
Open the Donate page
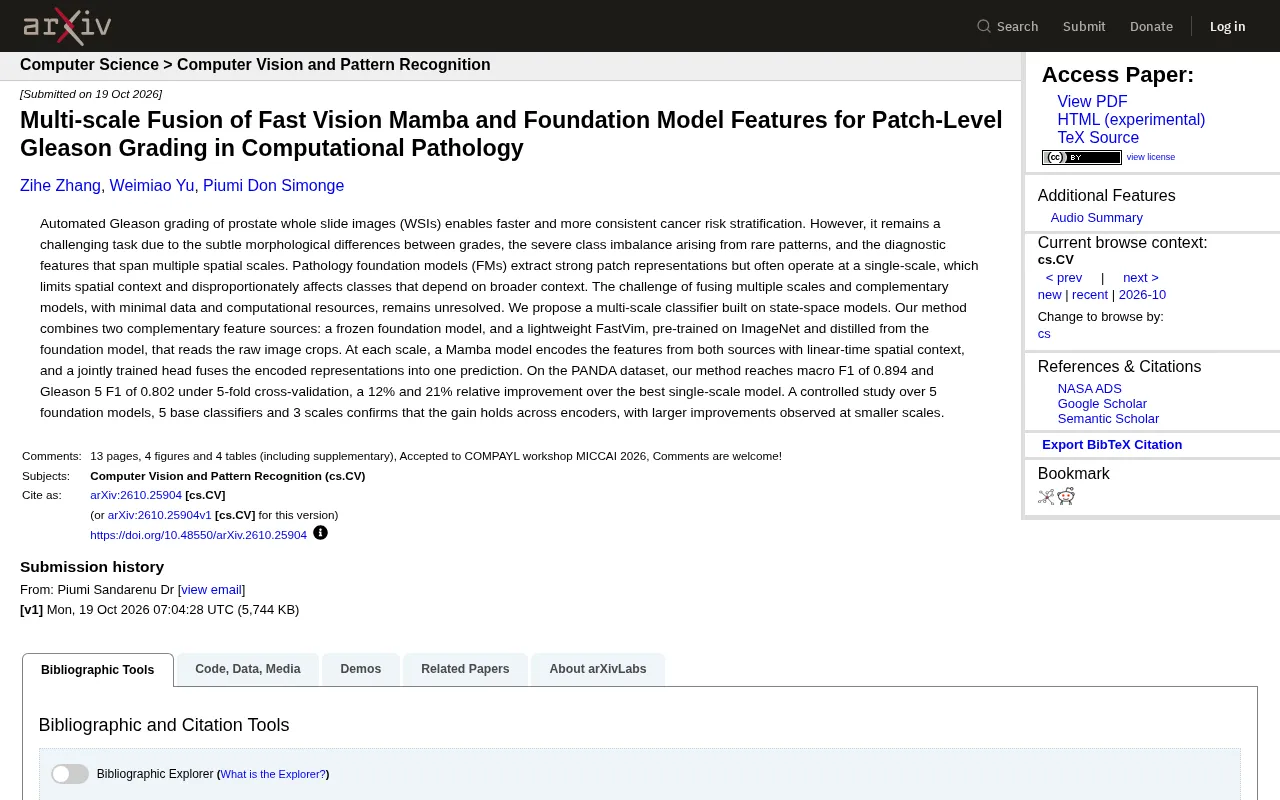coord(1151,26)
